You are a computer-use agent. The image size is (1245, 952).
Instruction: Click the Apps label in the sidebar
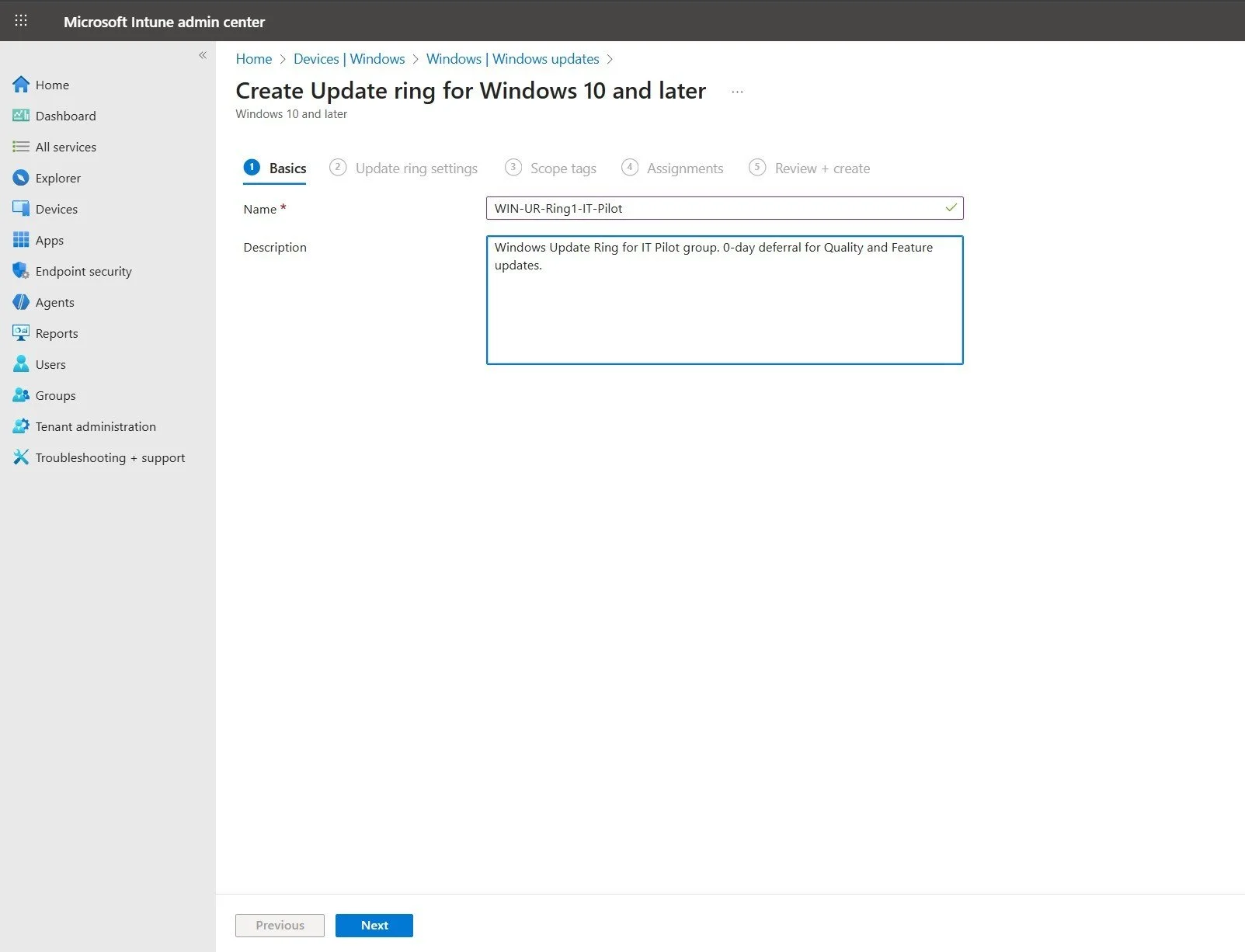tap(50, 241)
